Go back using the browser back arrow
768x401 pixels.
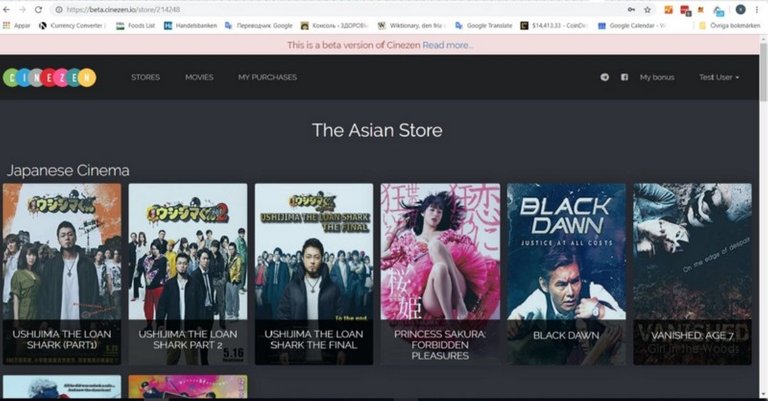6,9
